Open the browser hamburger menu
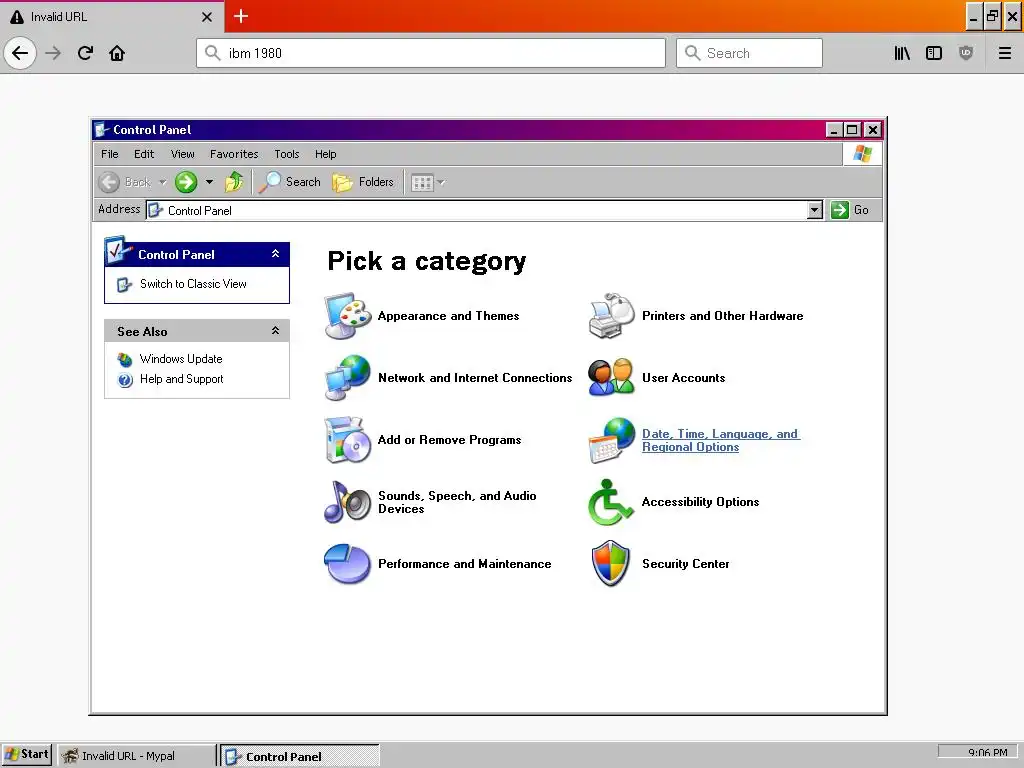Screen dimensions: 1024x768 point(1004,53)
